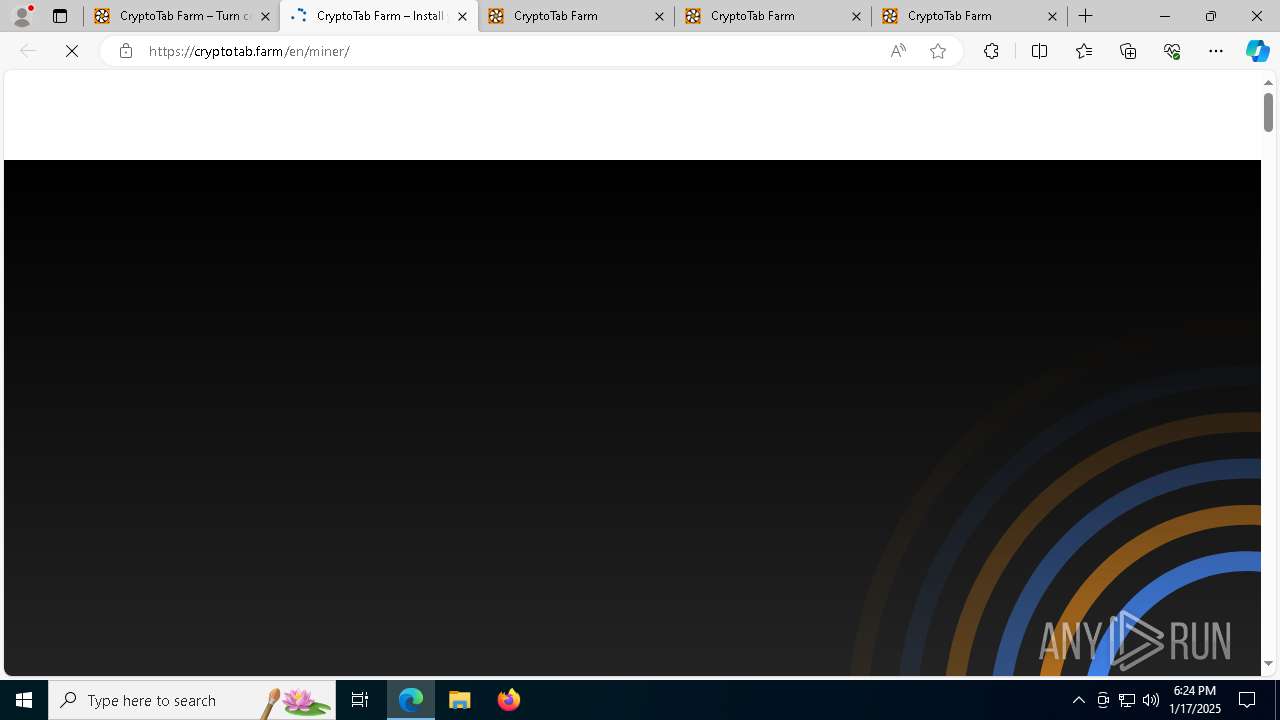Open the Edge profile icon

(x=22, y=16)
